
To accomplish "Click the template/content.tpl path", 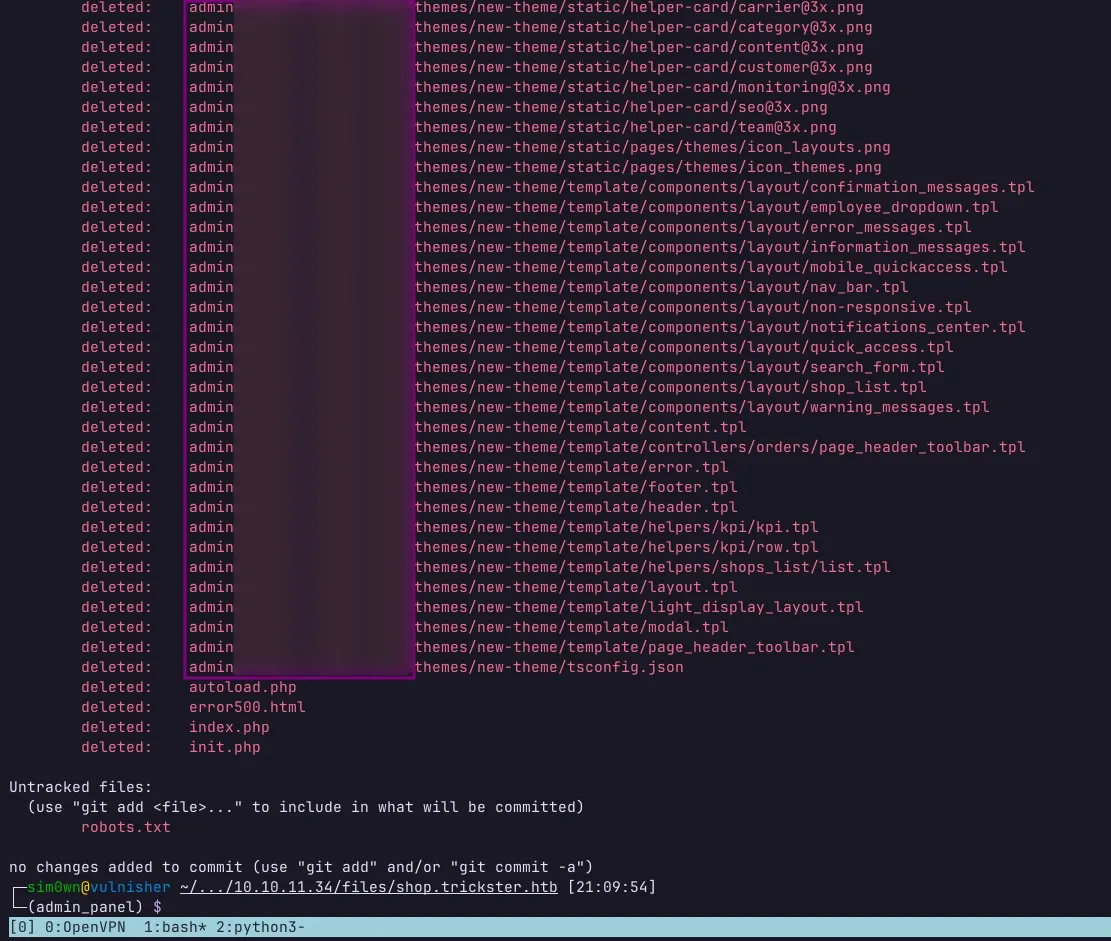I will tap(580, 427).
